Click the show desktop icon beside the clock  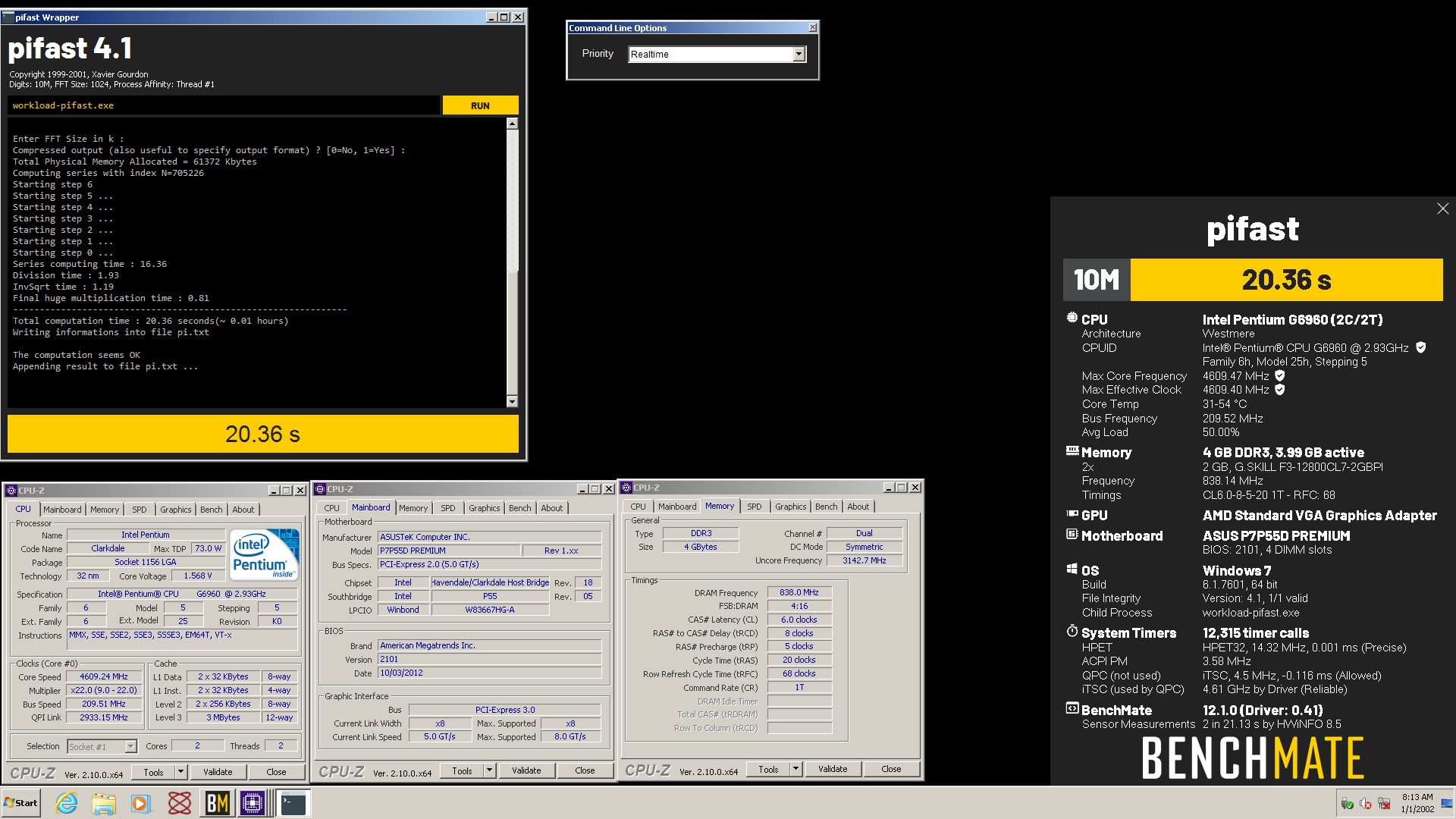[1447, 804]
